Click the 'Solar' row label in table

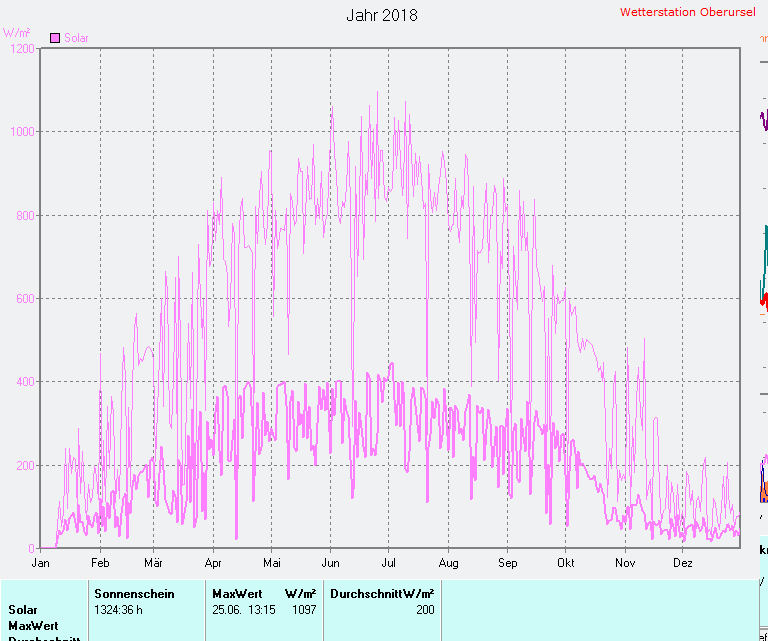point(23,610)
